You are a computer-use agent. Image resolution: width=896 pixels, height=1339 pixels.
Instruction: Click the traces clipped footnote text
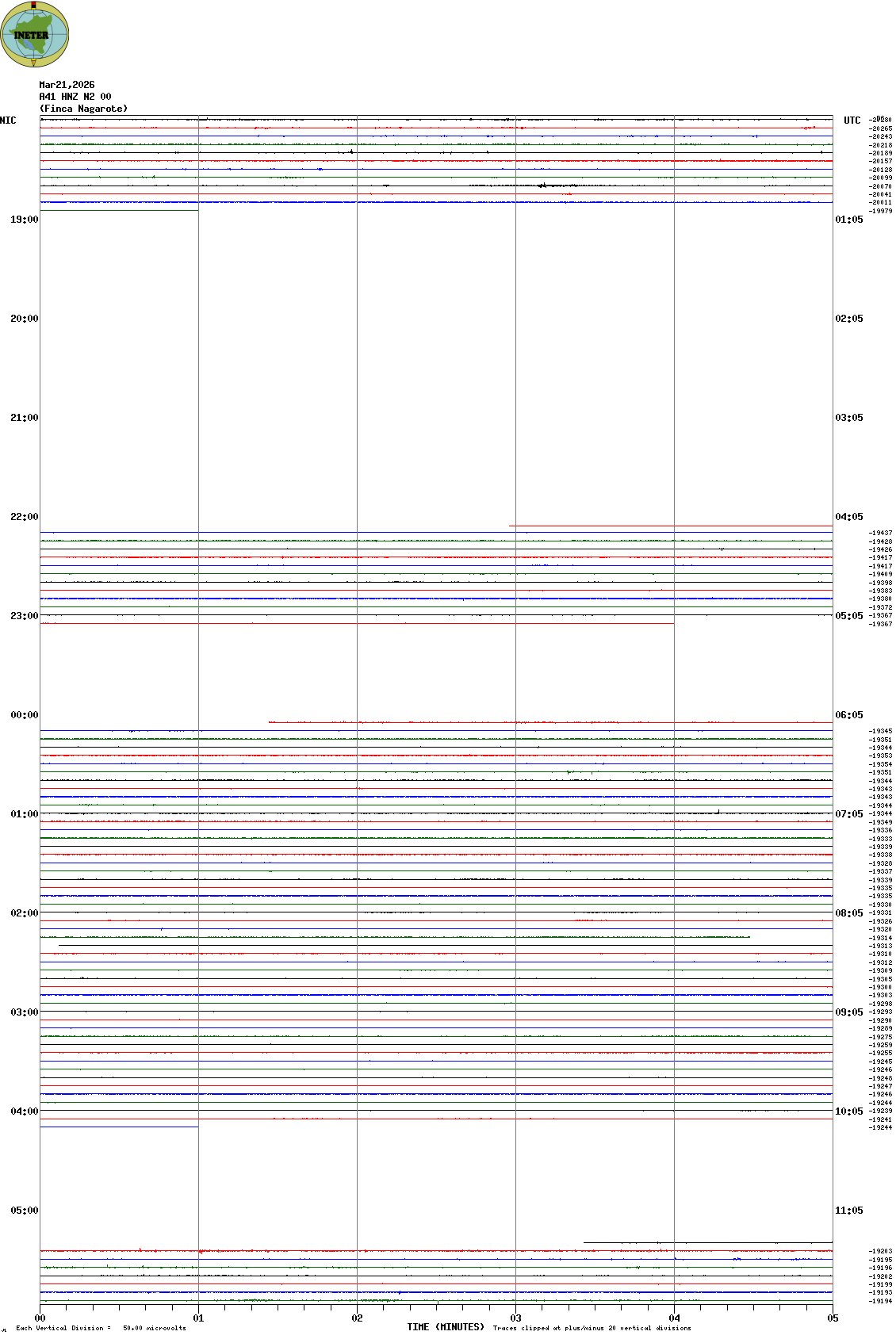(592, 1328)
